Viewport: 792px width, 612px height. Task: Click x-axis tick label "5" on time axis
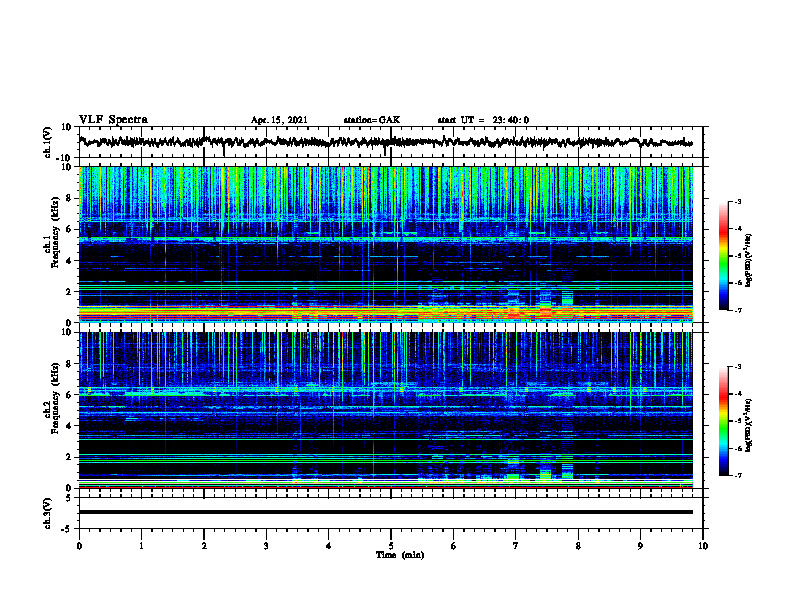click(391, 546)
